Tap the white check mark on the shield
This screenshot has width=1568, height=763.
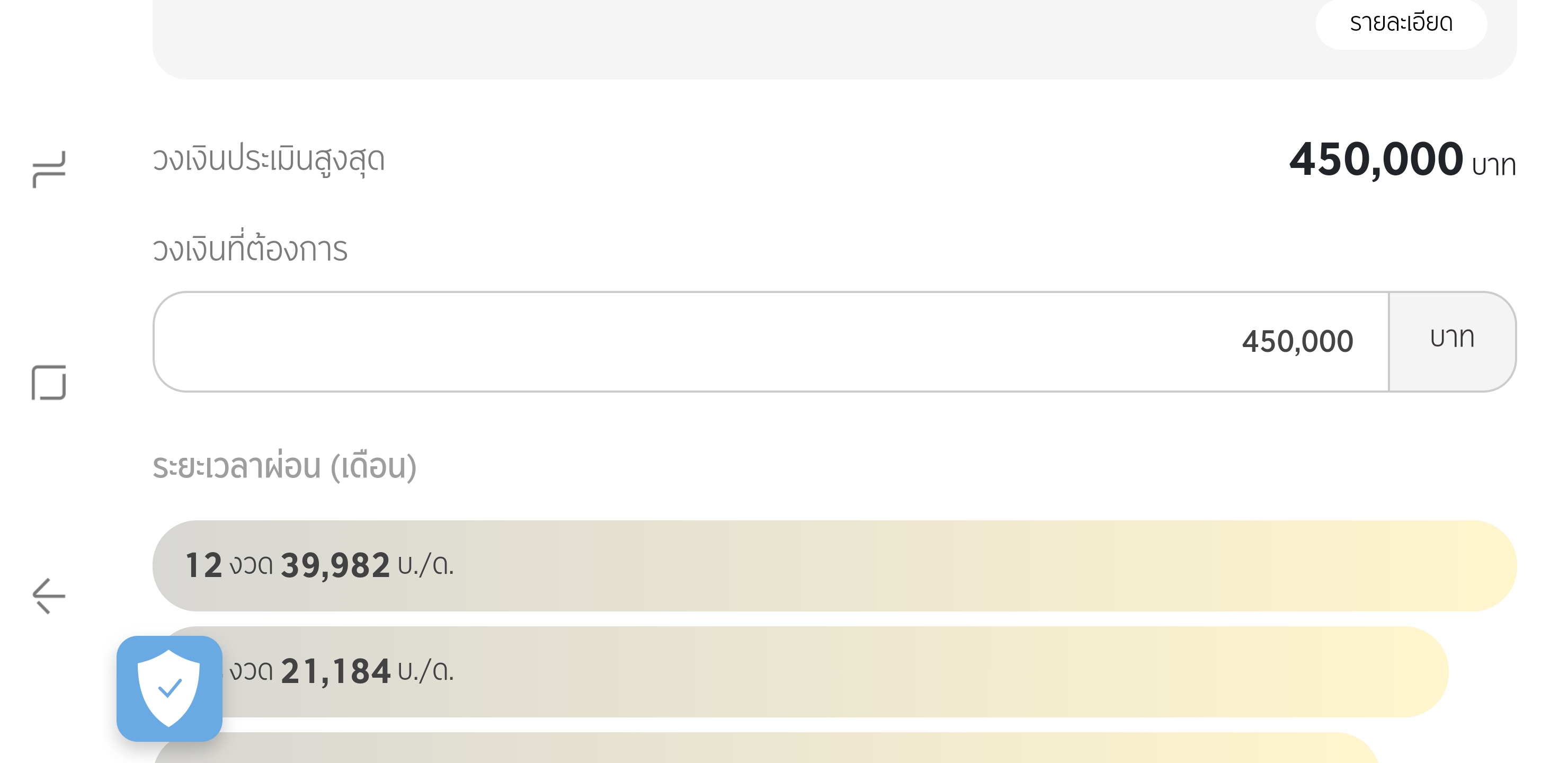coord(170,688)
